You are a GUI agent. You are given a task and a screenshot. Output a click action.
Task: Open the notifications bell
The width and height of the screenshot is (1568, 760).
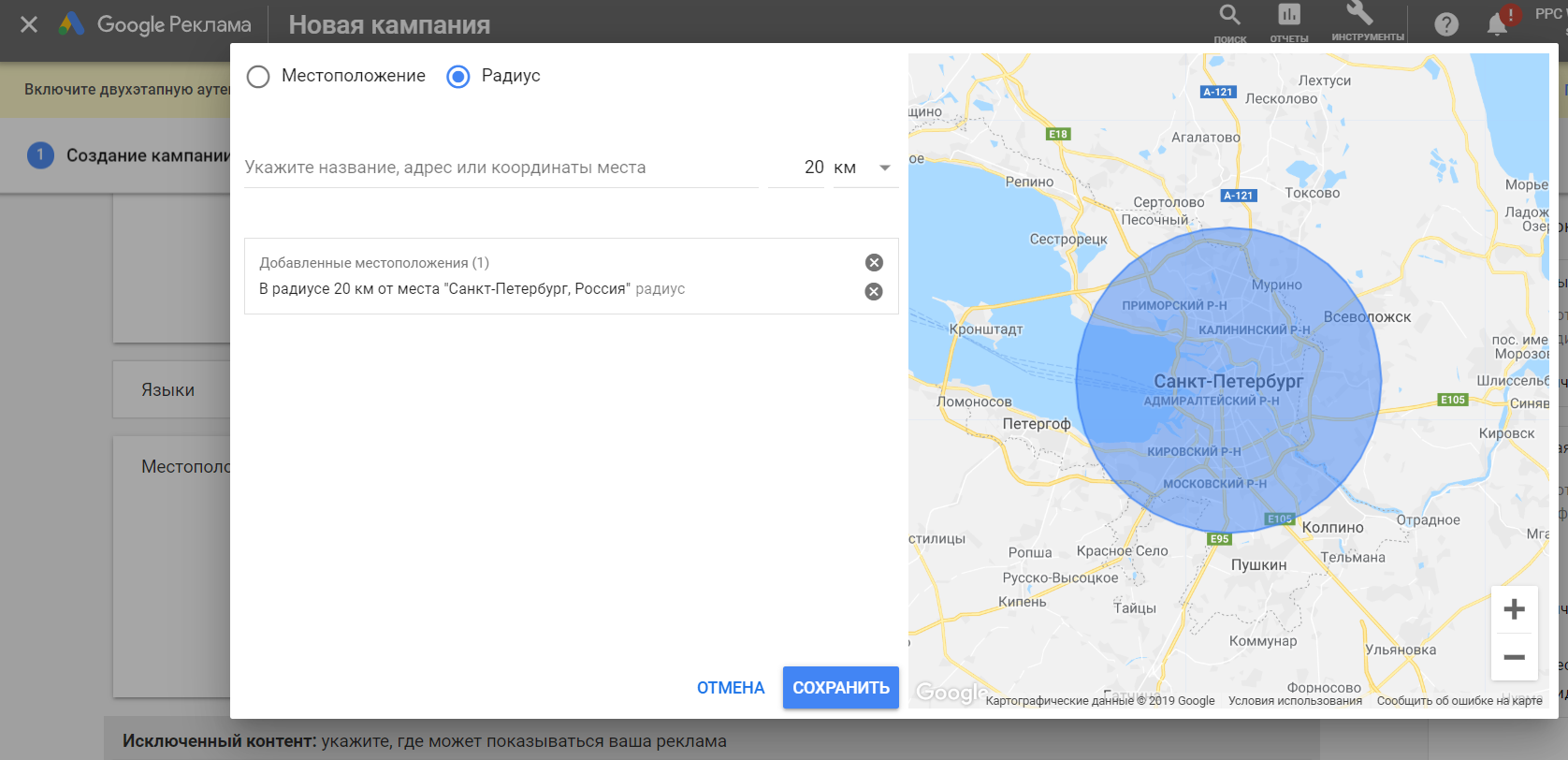click(1497, 24)
